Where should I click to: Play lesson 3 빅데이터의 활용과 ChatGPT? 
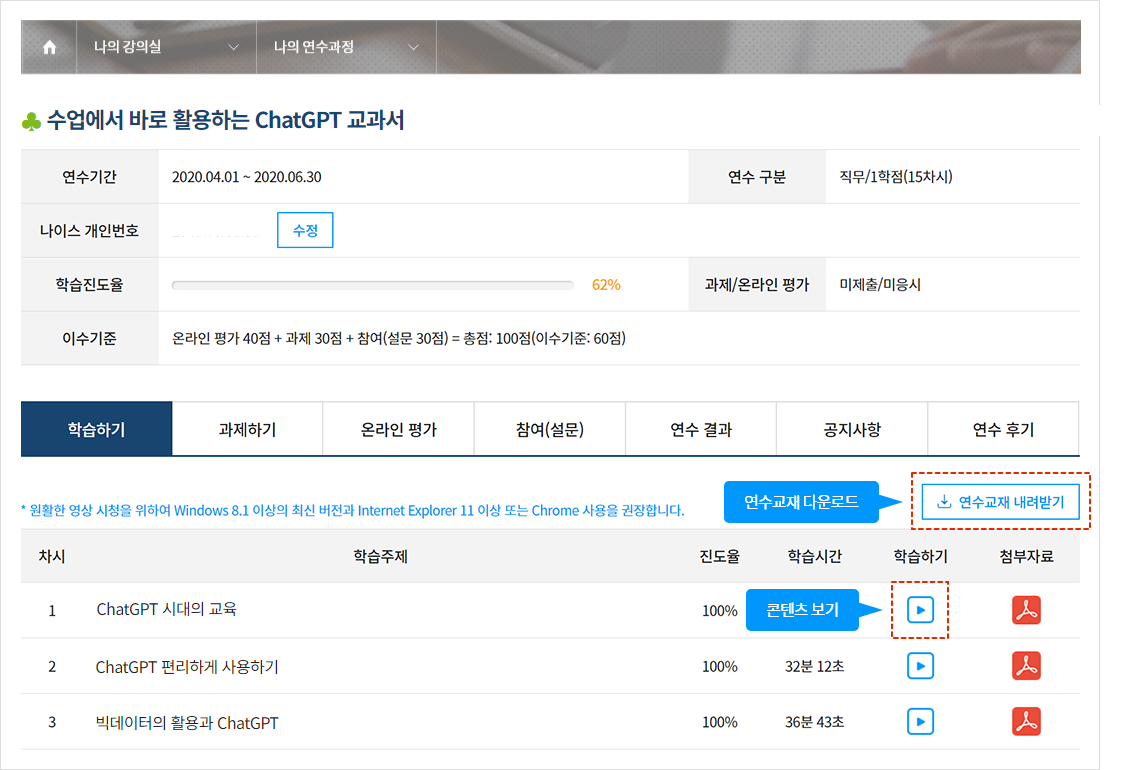(920, 722)
